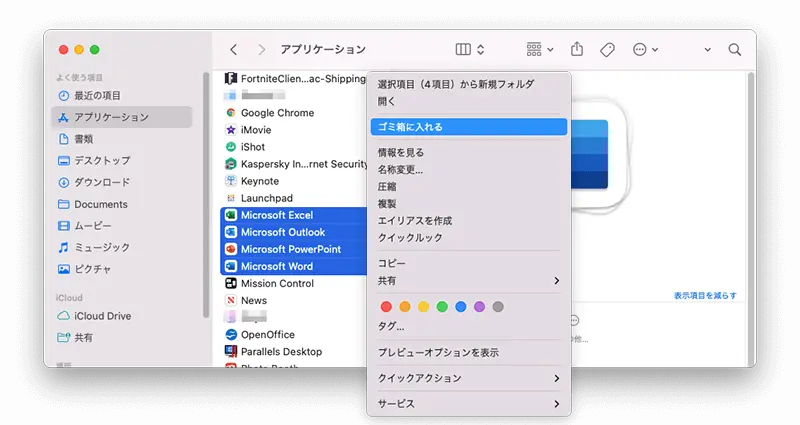This screenshot has height=425, width=800.
Task: Select the Launchpad app icon
Action: click(x=231, y=198)
